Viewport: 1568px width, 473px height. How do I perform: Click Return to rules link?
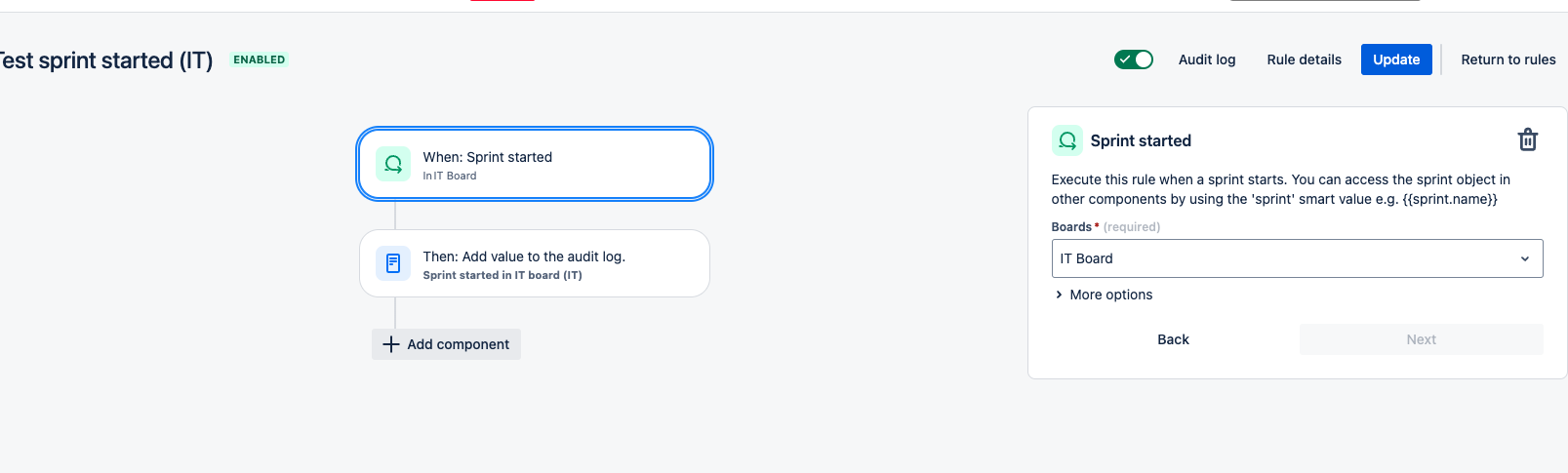pyautogui.click(x=1508, y=59)
